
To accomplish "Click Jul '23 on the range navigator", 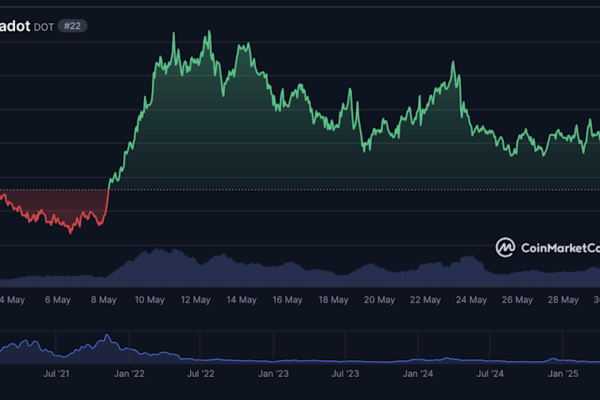I will click(345, 374).
